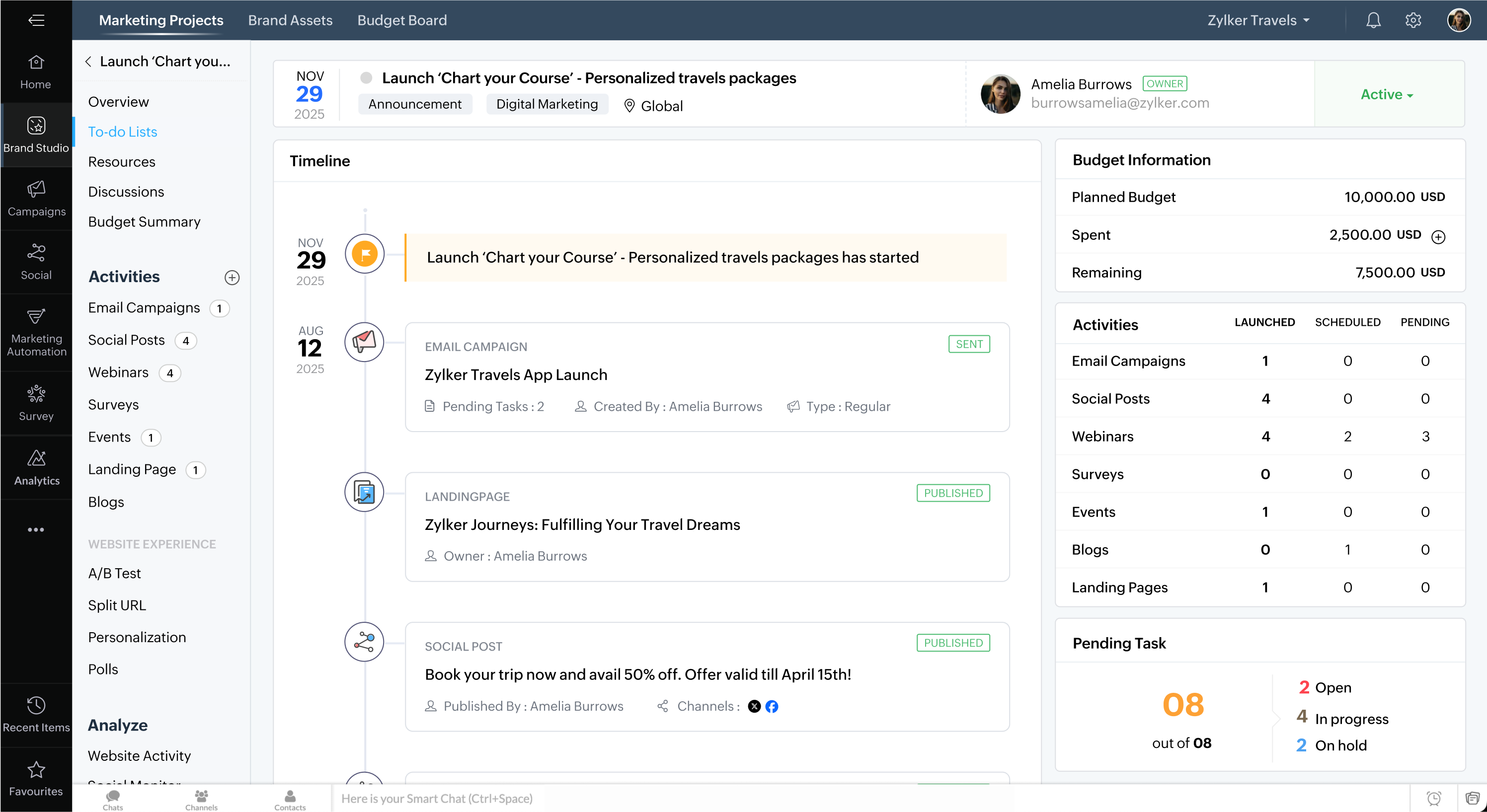Collapse the hamburger menu at top-left

36,20
